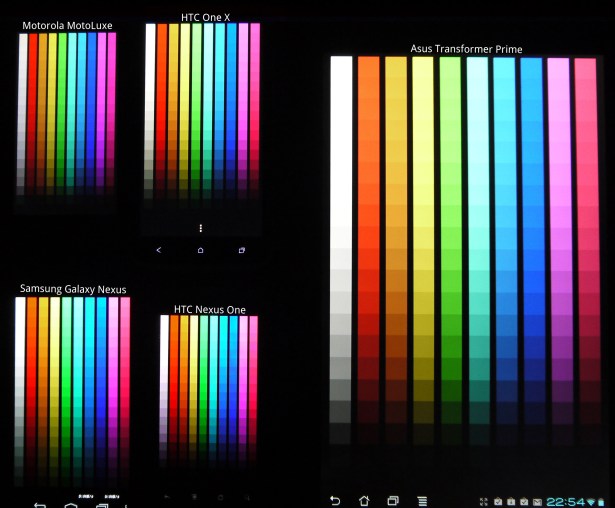The height and width of the screenshot is (508, 615).
Task: Click the Samsung Galaxy Nexus white bar
Action: pos(20,390)
